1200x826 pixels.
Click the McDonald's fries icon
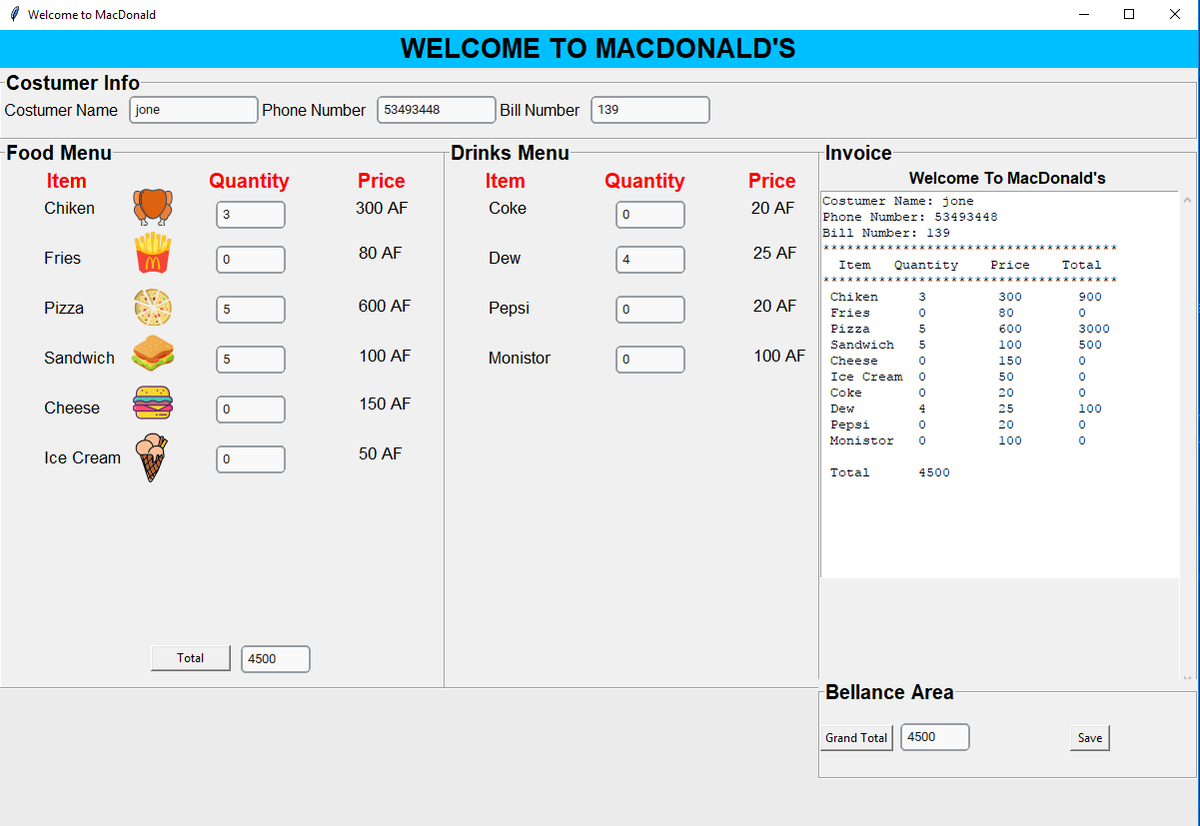point(153,253)
